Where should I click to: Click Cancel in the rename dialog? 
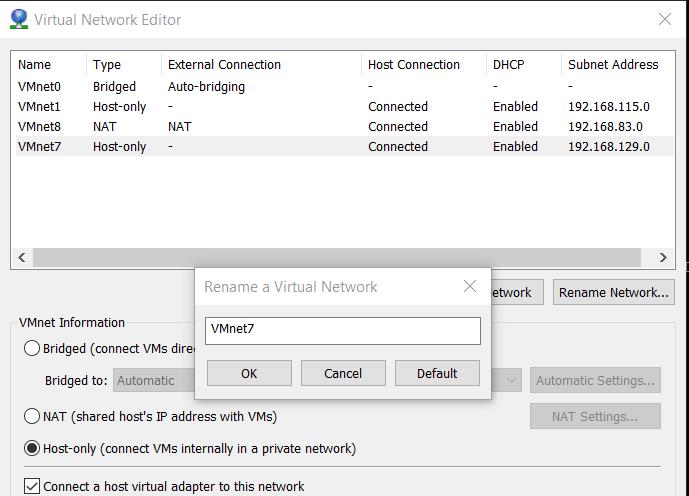343,373
